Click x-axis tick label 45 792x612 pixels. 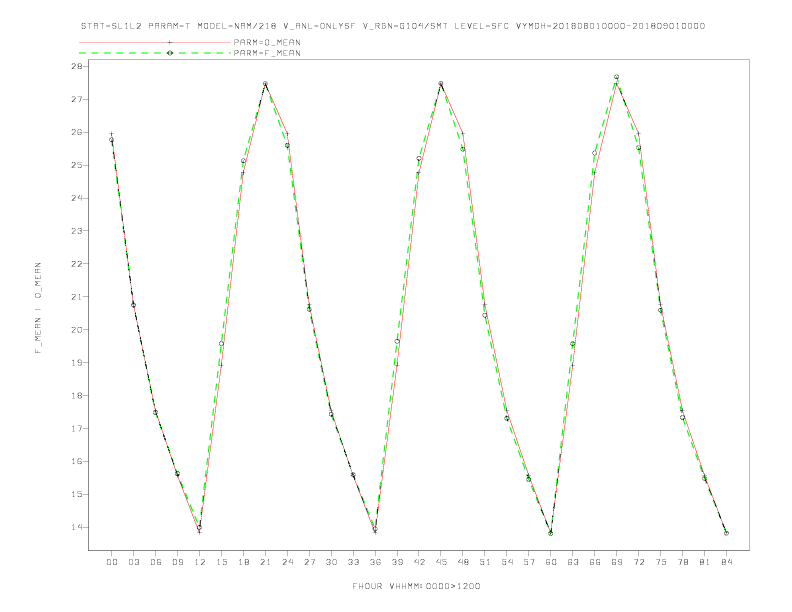point(441,562)
